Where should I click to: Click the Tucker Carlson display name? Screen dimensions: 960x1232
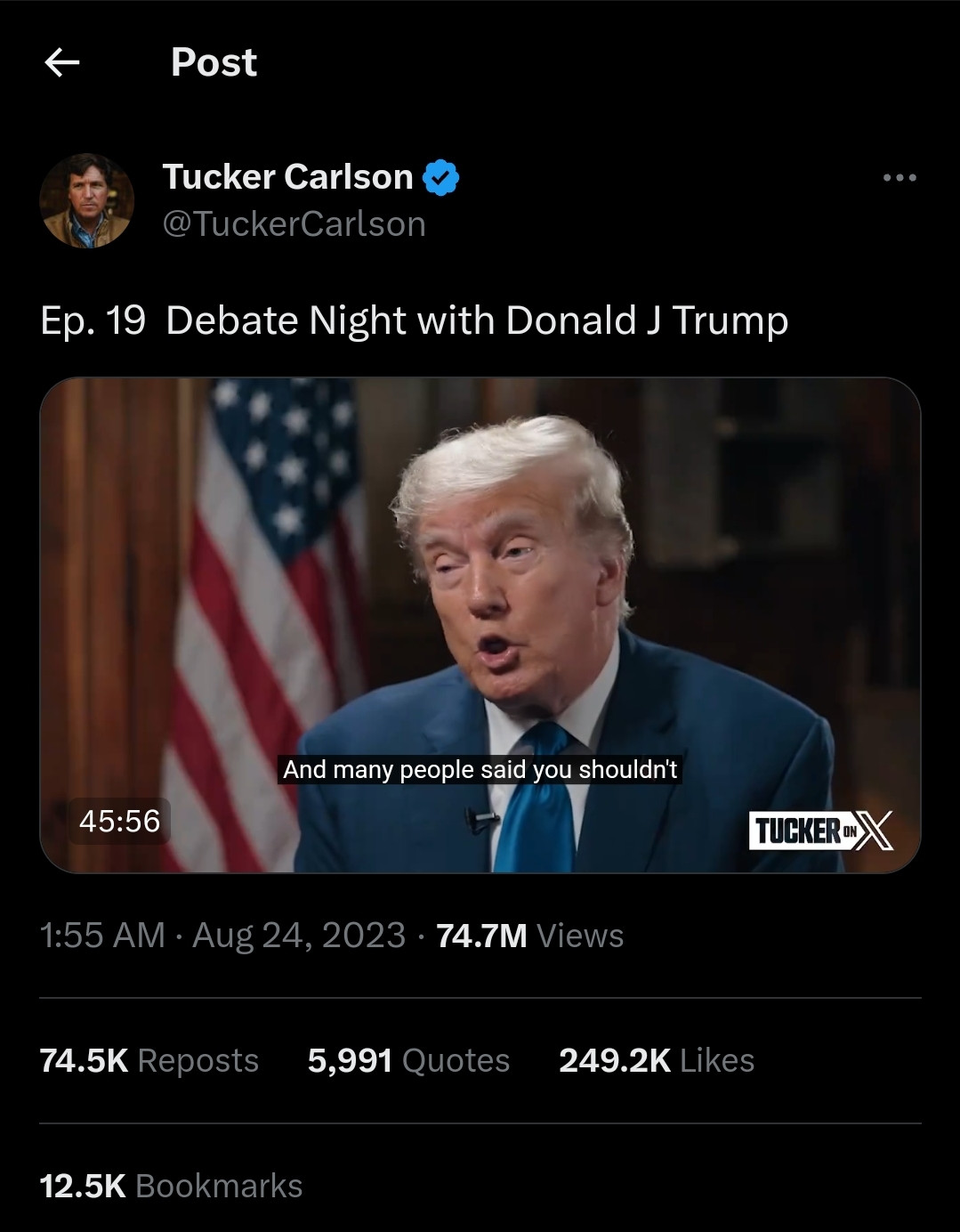pos(287,176)
